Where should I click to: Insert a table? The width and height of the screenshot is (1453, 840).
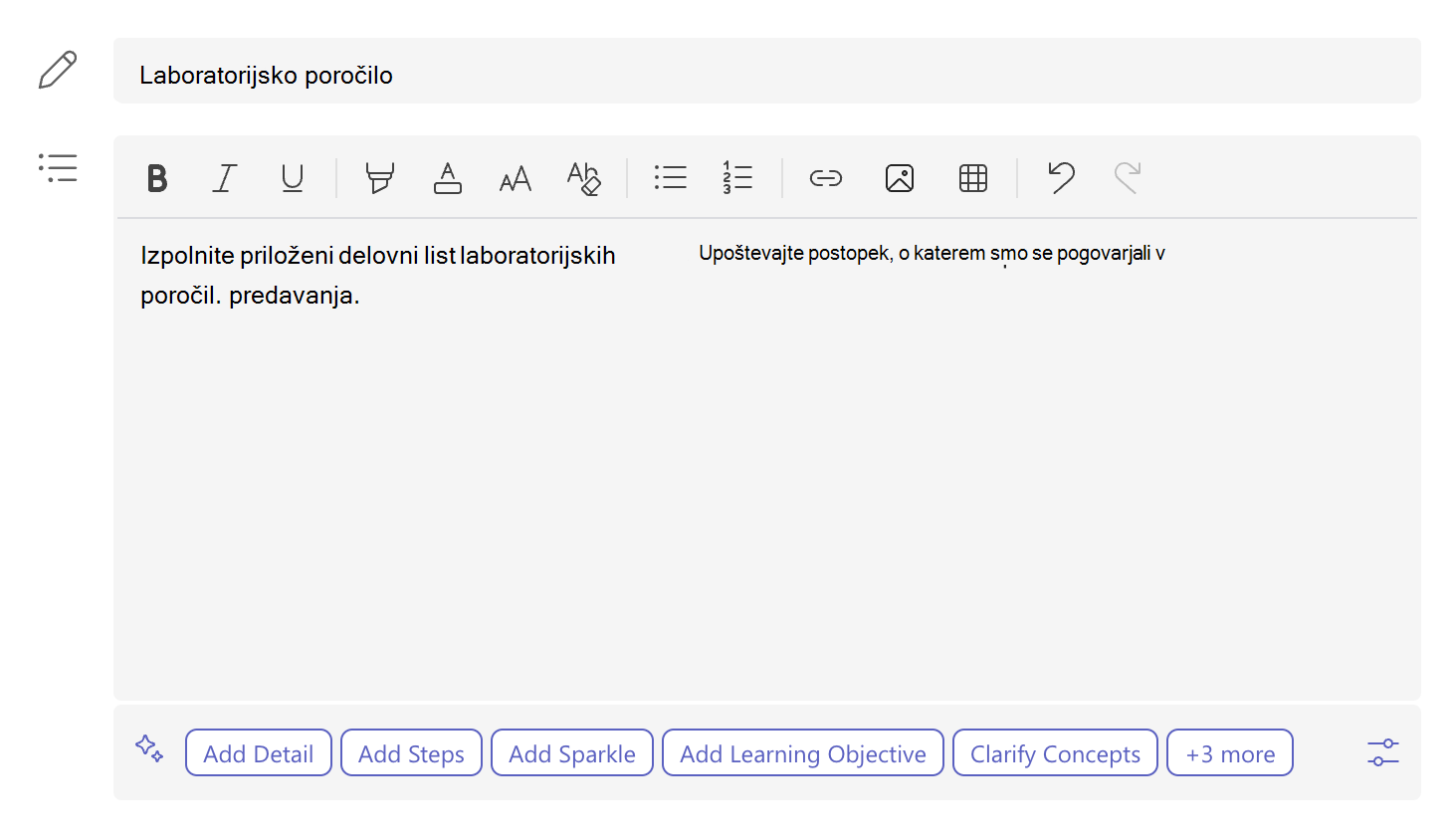pyautogui.click(x=973, y=178)
